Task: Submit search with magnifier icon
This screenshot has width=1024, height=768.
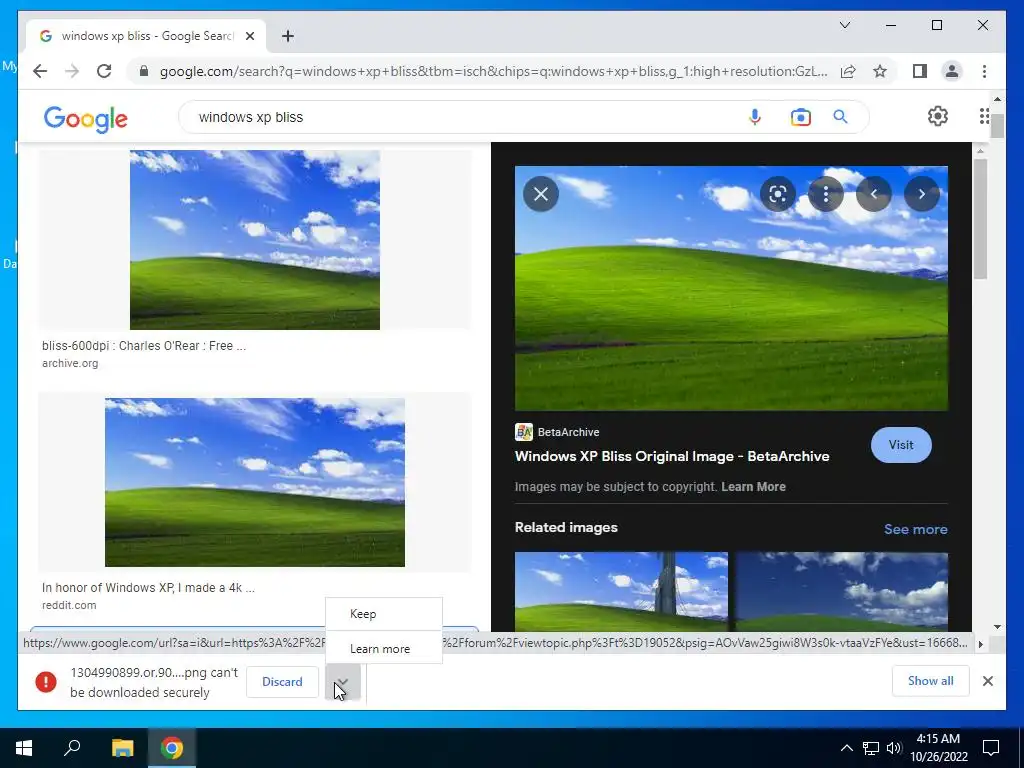Action: (x=840, y=117)
